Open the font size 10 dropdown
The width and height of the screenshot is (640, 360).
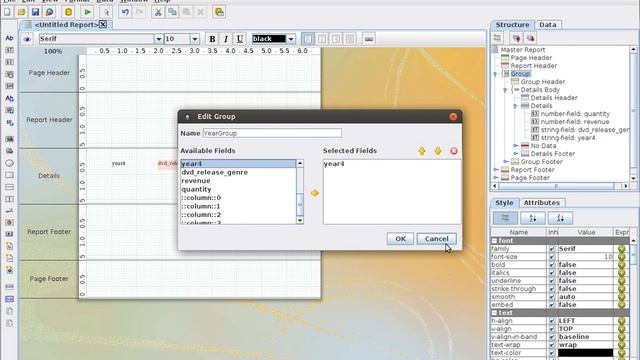(195, 39)
